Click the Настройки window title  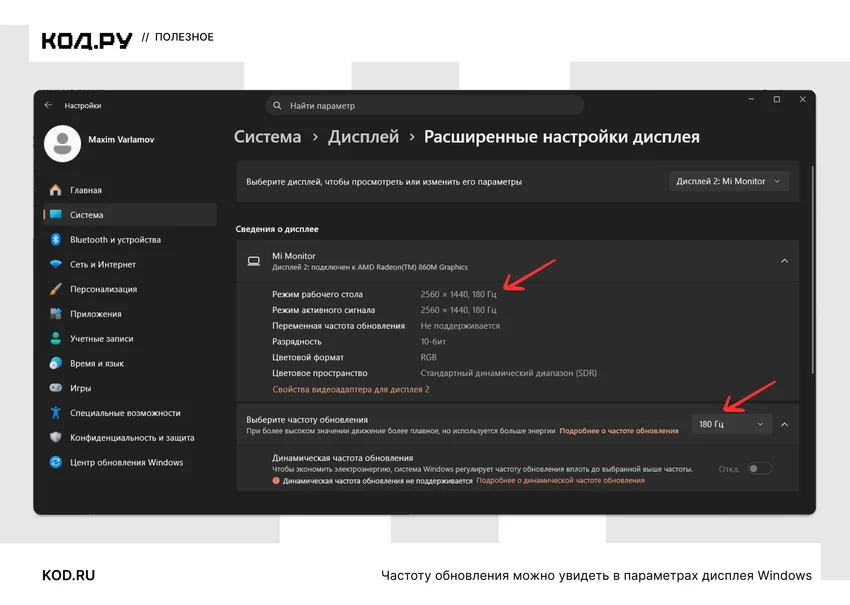click(x=82, y=105)
